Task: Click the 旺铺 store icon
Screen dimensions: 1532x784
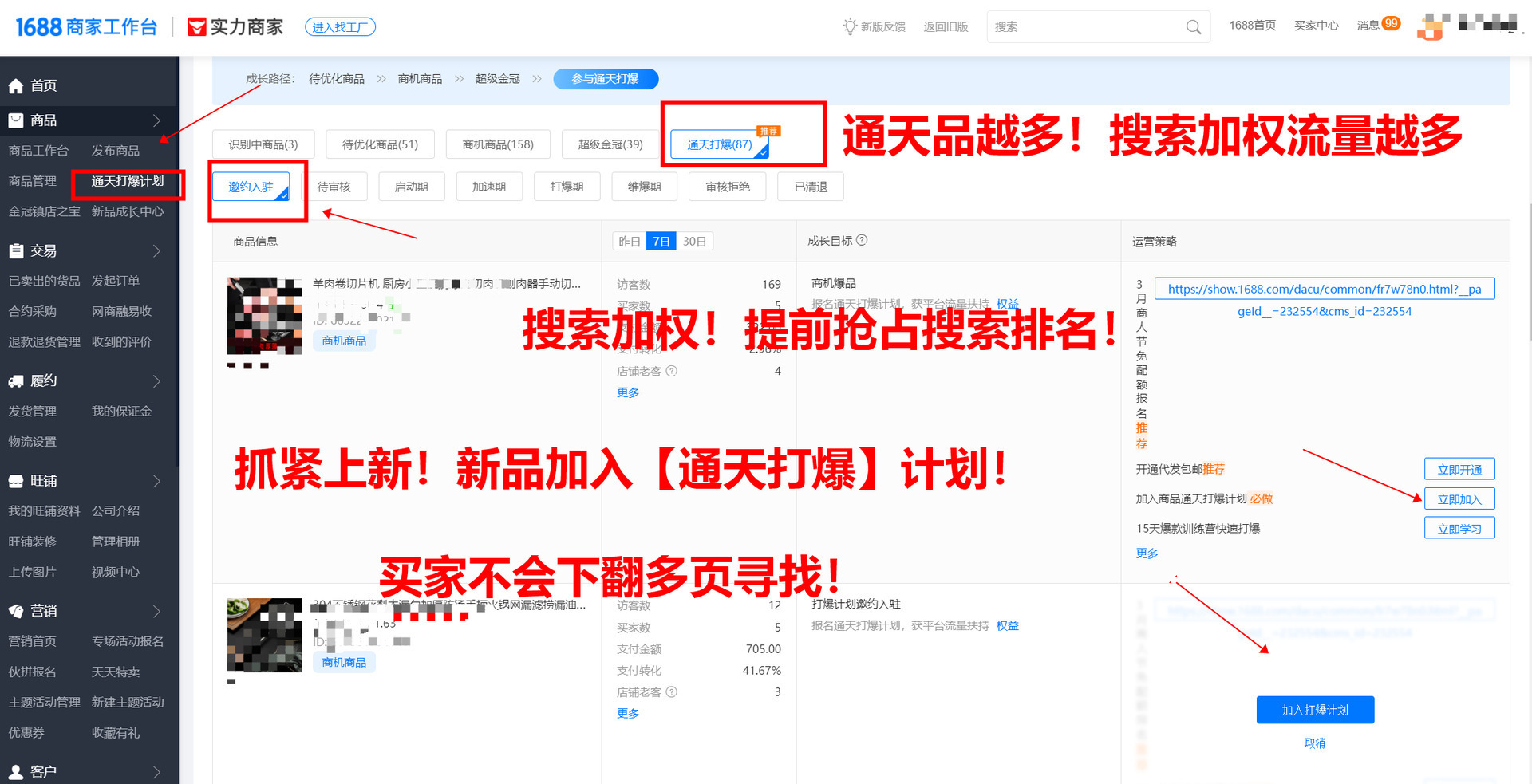Action: click(16, 481)
